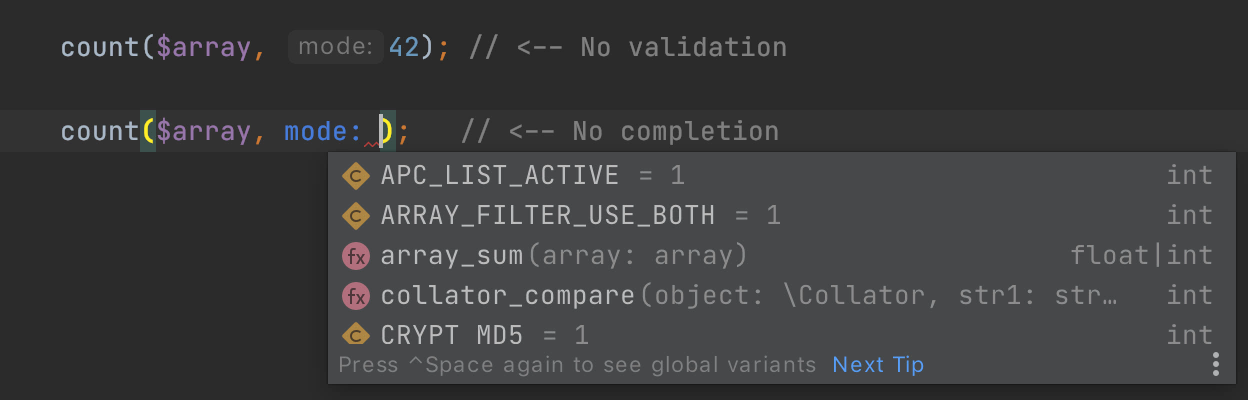Open the completion popup three-dot options menu

pos(1216,363)
